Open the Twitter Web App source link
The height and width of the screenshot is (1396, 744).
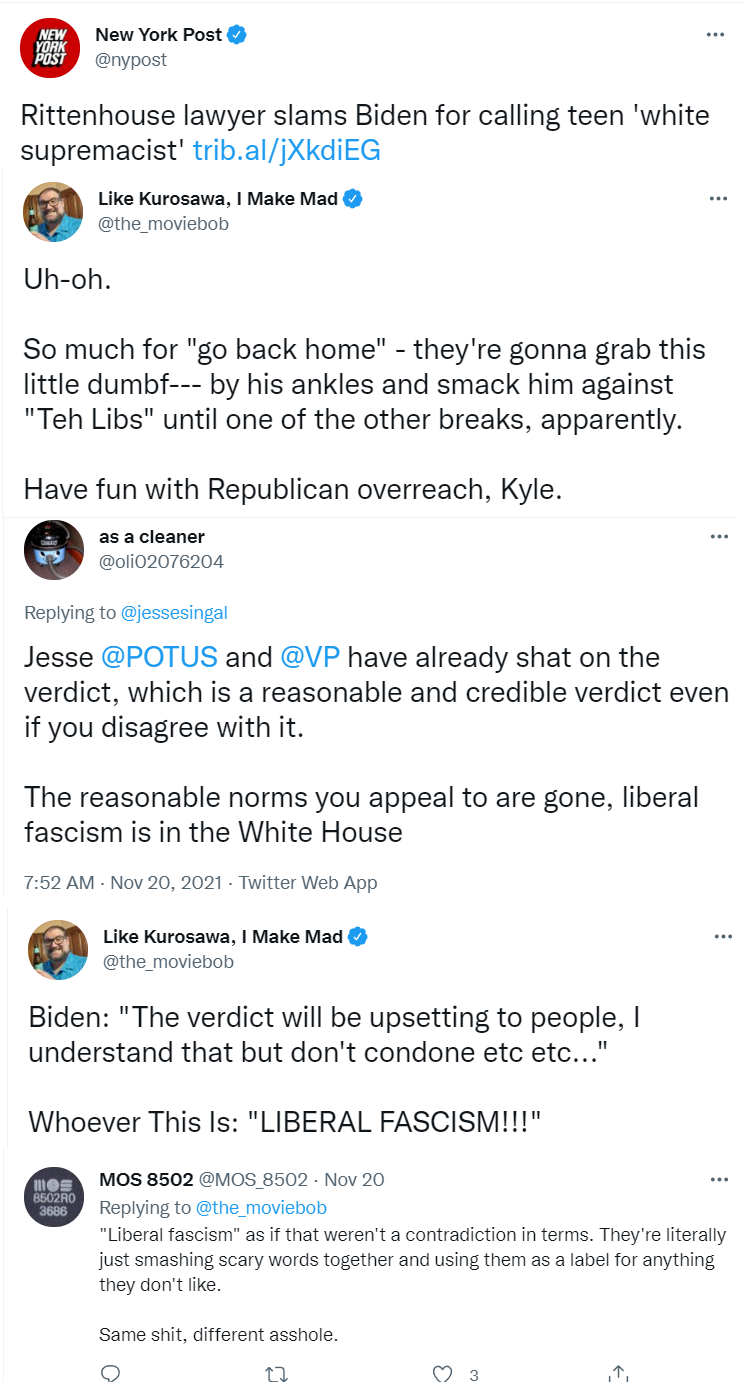click(308, 883)
